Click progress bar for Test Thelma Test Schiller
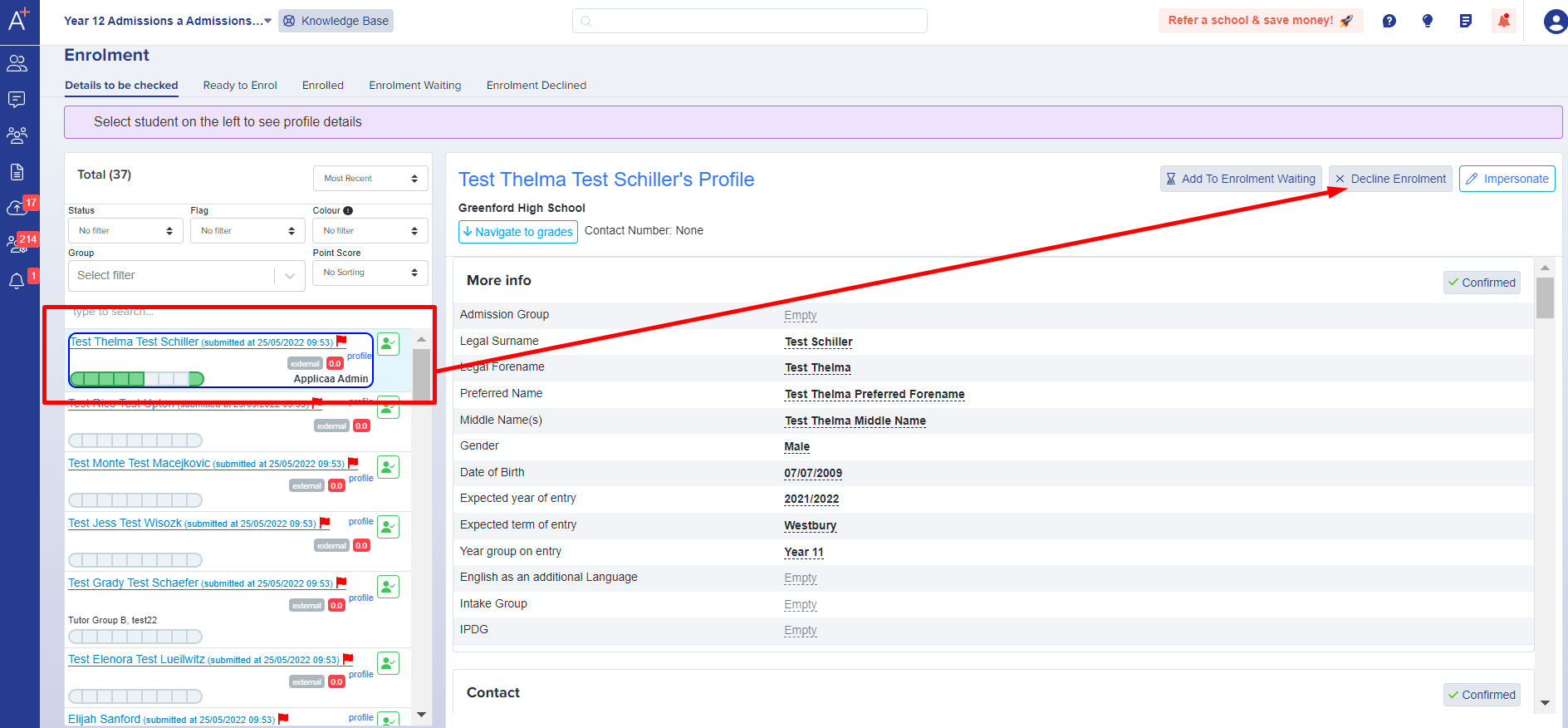Image resolution: width=1568 pixels, height=728 pixels. [x=137, y=379]
